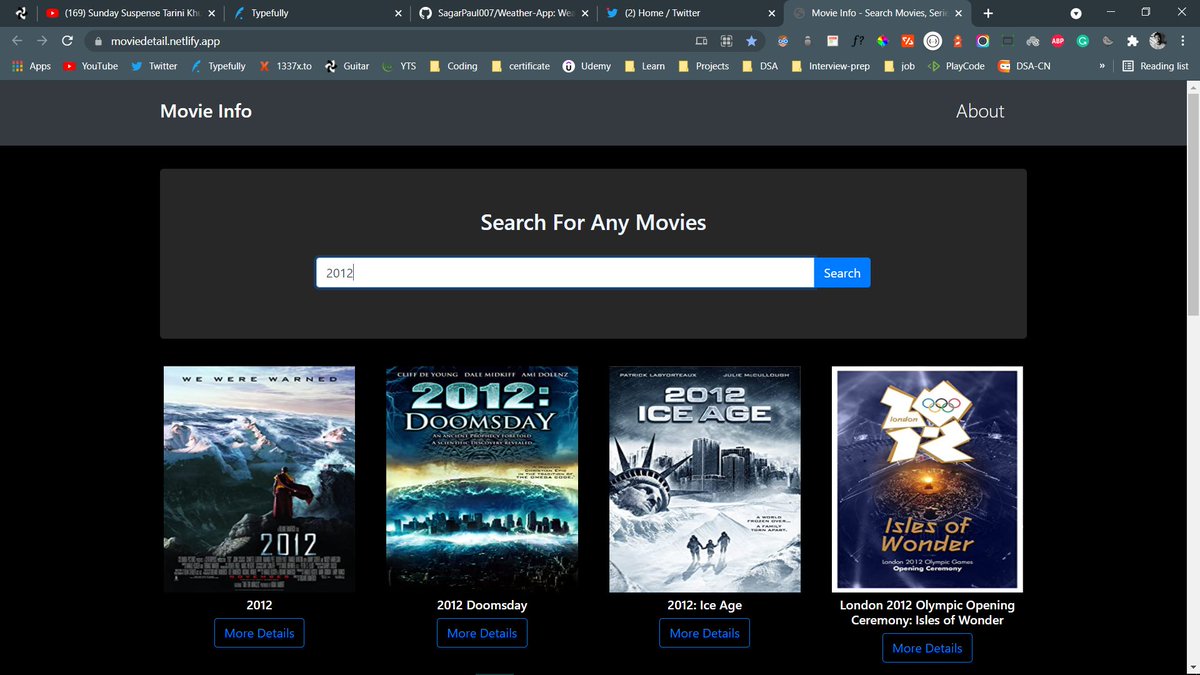This screenshot has width=1200, height=675.
Task: Open the Udemy bookmark
Action: click(586, 66)
